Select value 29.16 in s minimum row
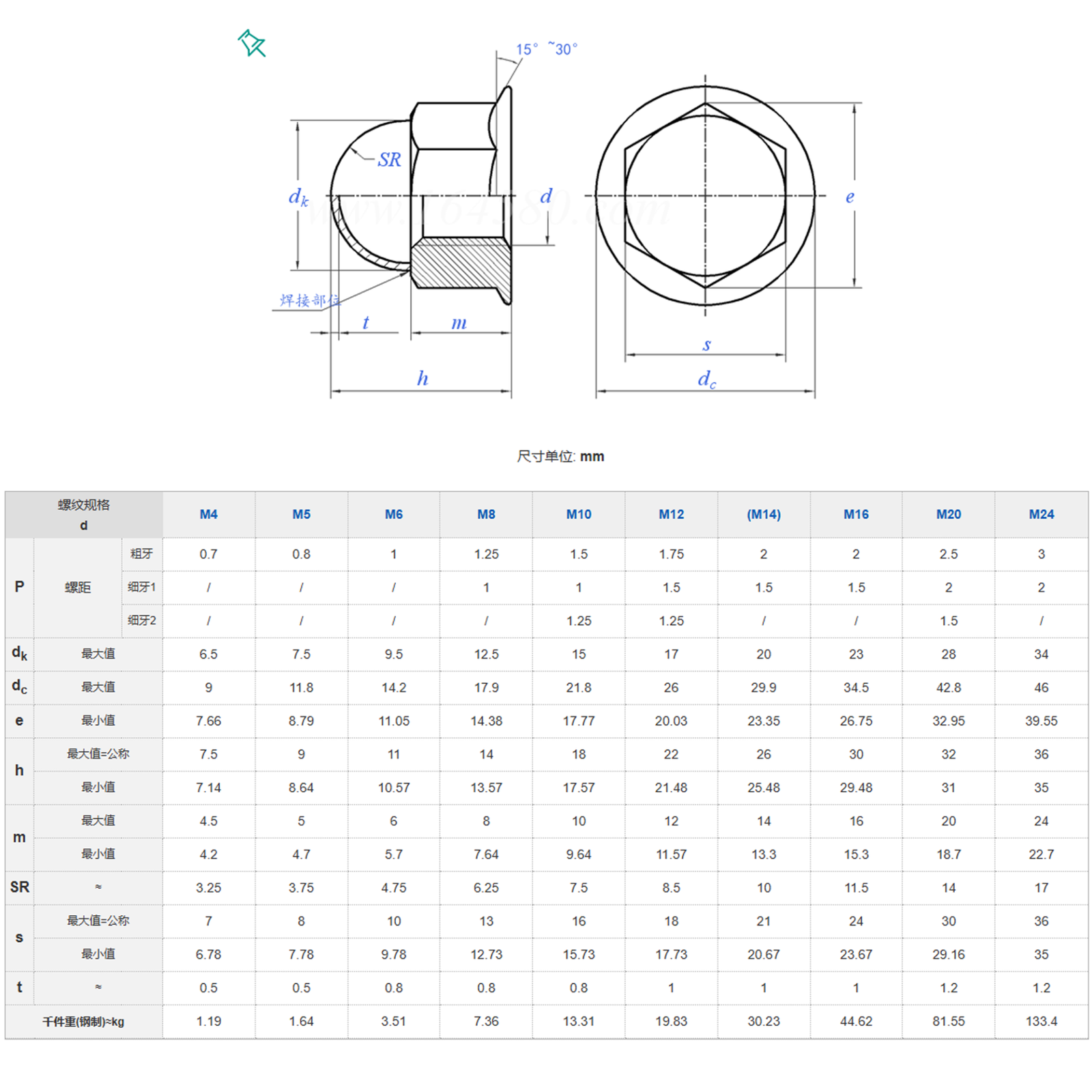Viewport: 1092px width, 1092px height. (x=949, y=955)
